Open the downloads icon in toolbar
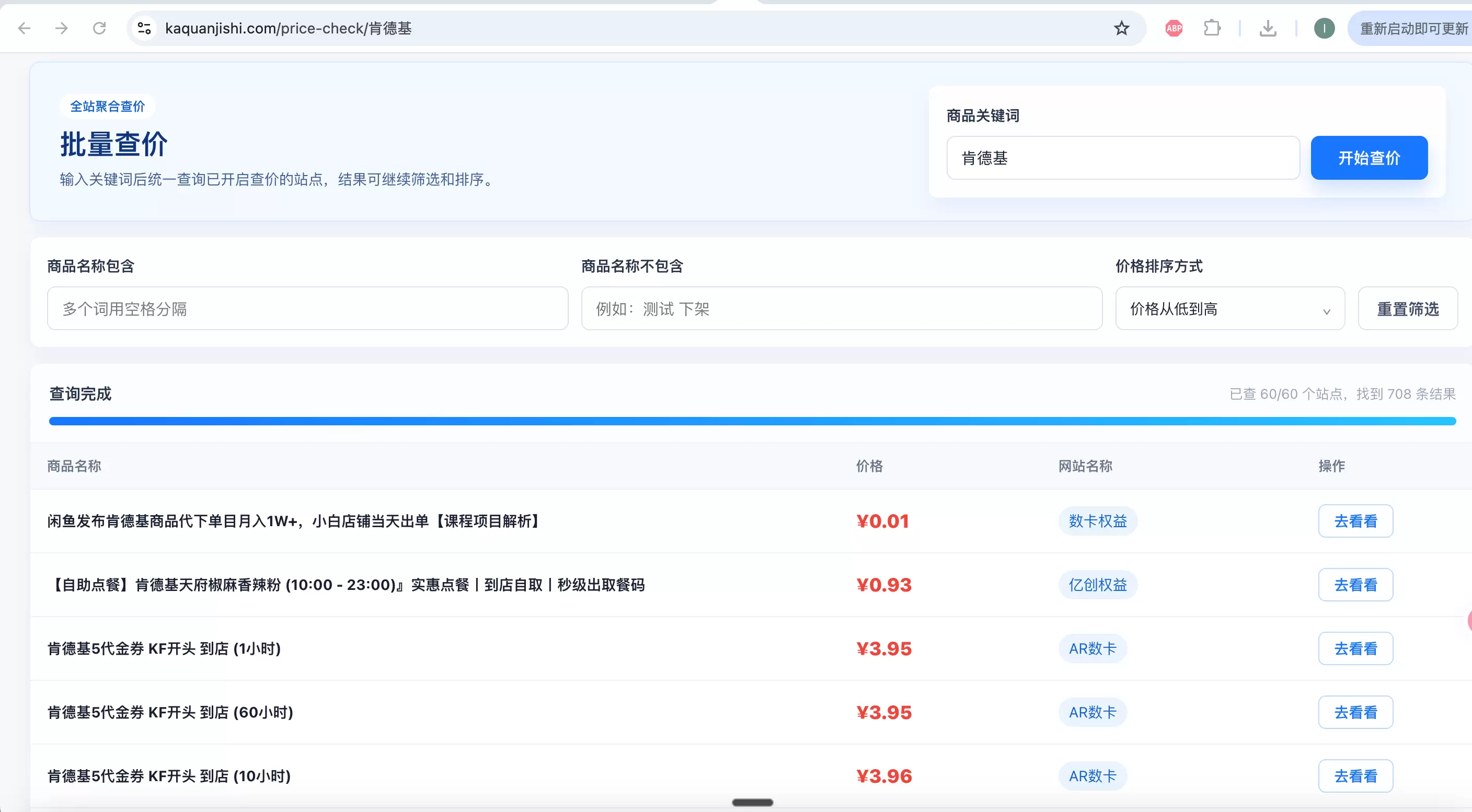1472x812 pixels. click(1268, 28)
